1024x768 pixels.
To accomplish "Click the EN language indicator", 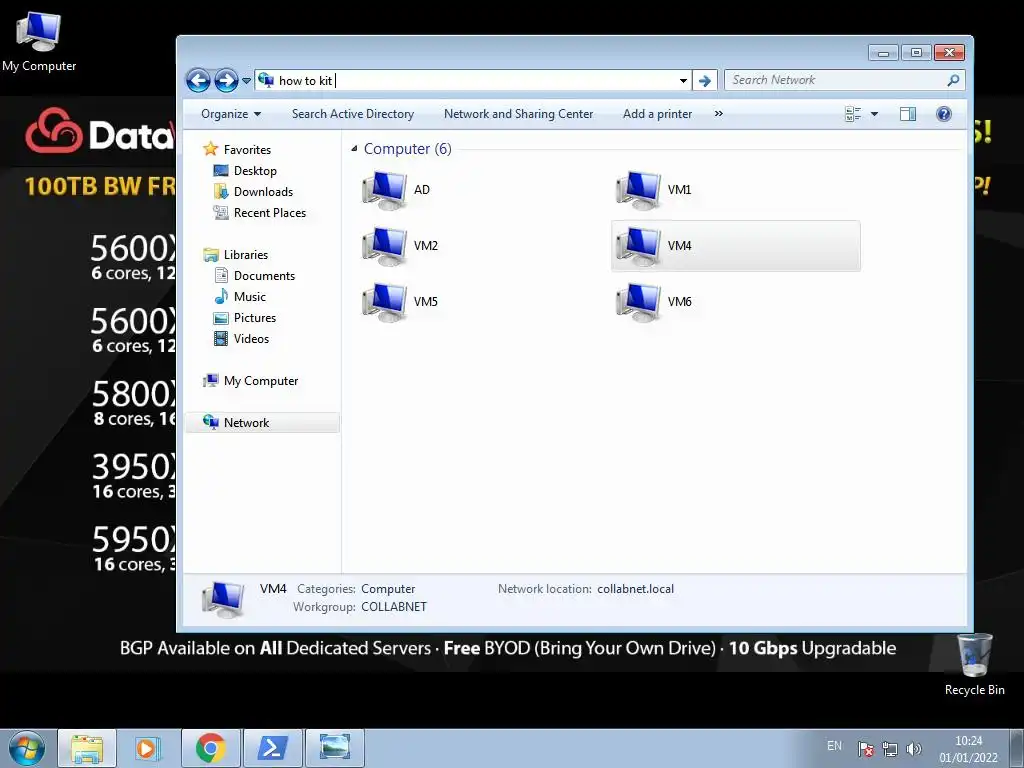I will point(834,746).
